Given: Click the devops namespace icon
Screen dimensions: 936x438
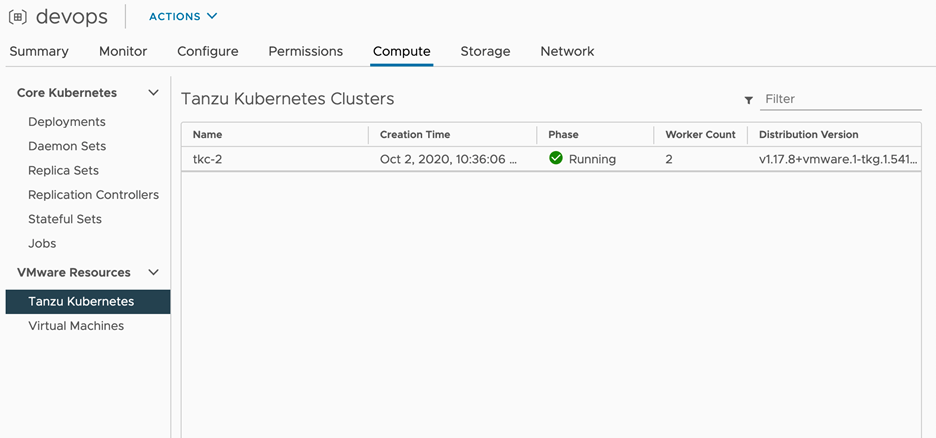Looking at the screenshot, I should click(x=17, y=17).
